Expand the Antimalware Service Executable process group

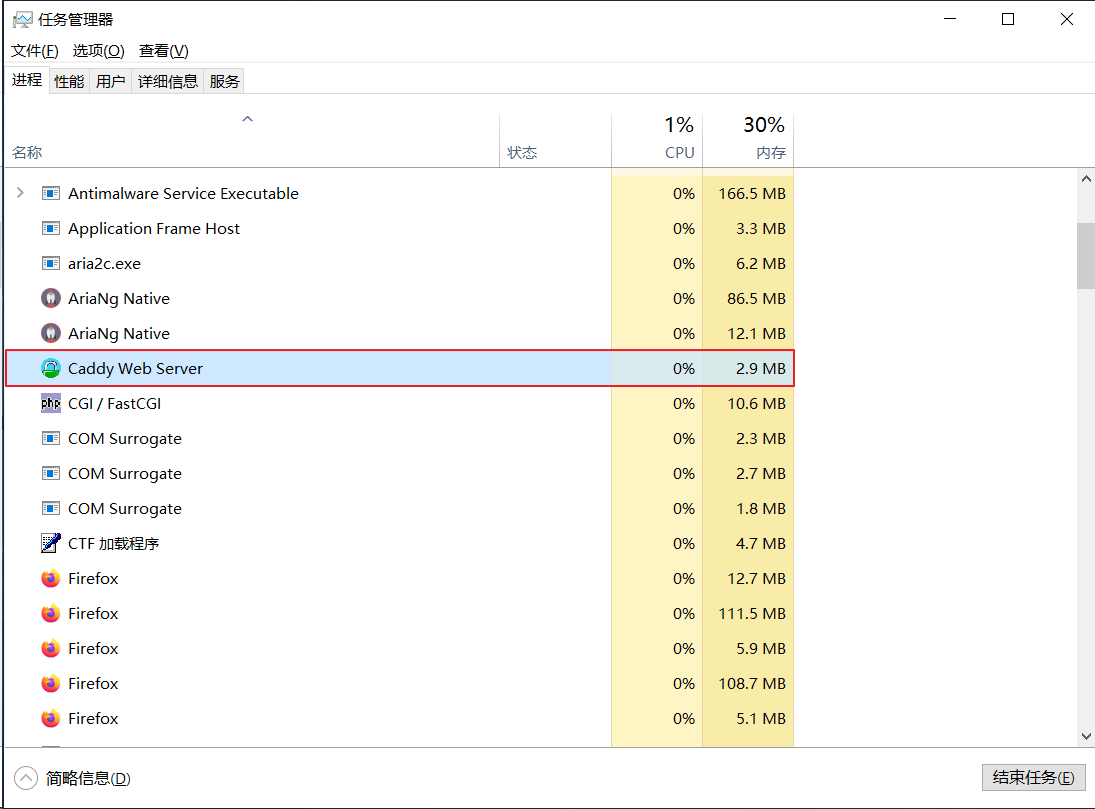coord(20,193)
